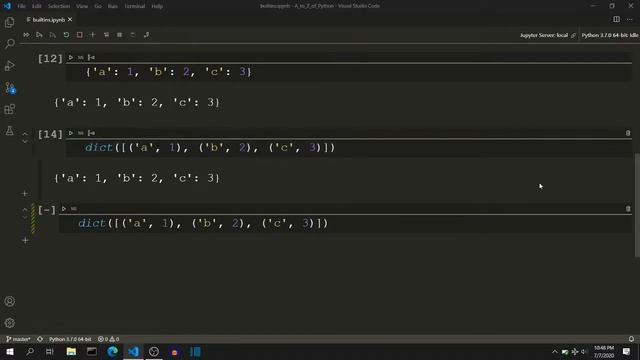Screen dimensions: 640x360
Task: Split the editor to the right
Action: 616,19
